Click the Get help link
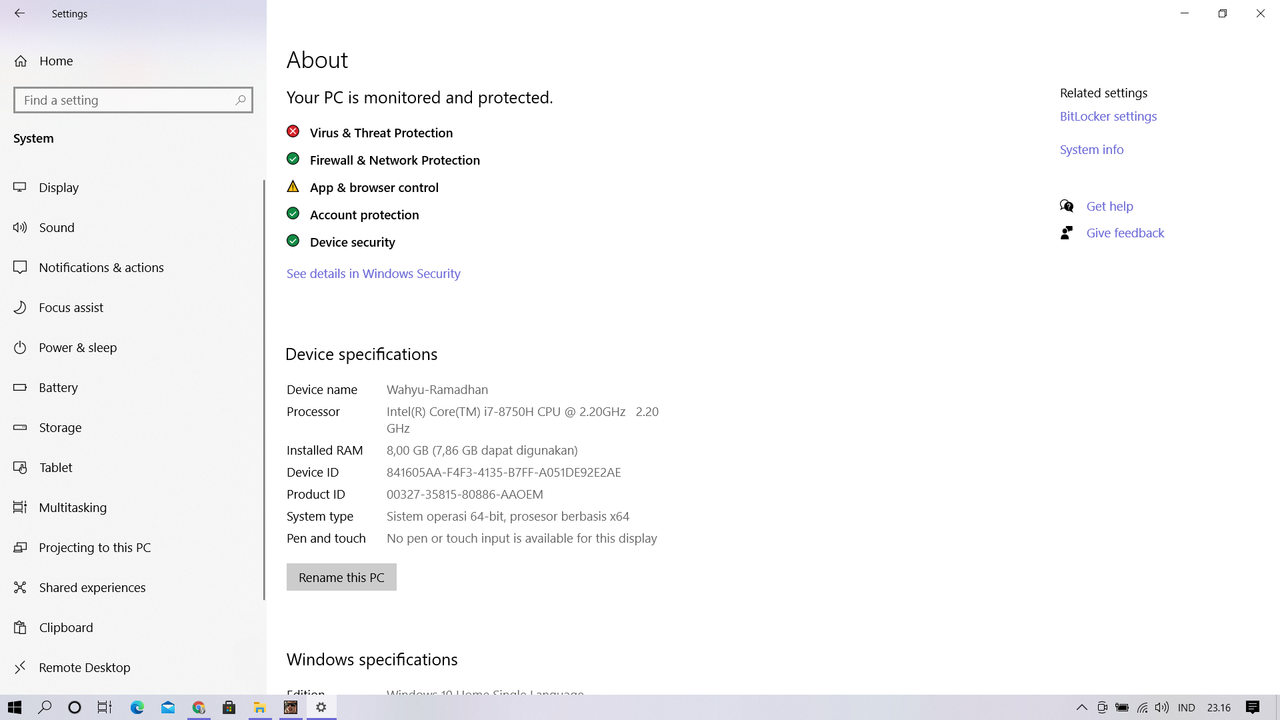 coord(1110,207)
